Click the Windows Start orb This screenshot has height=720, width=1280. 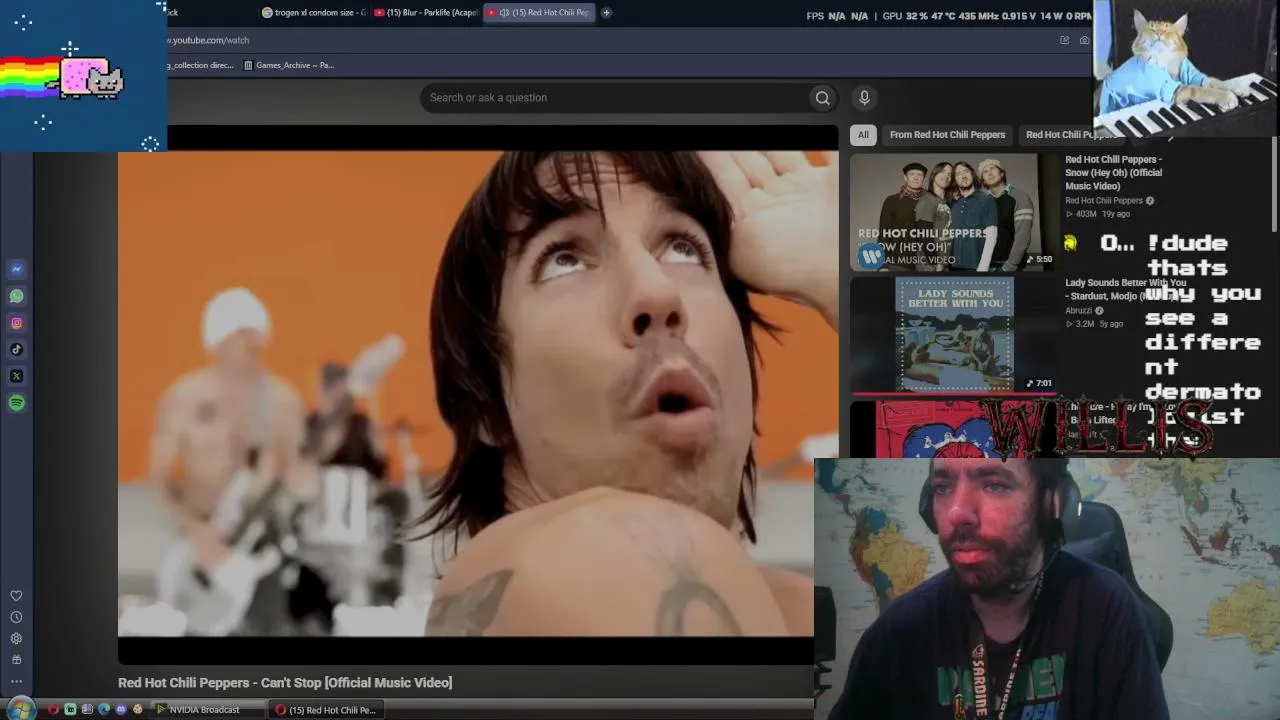(20, 709)
